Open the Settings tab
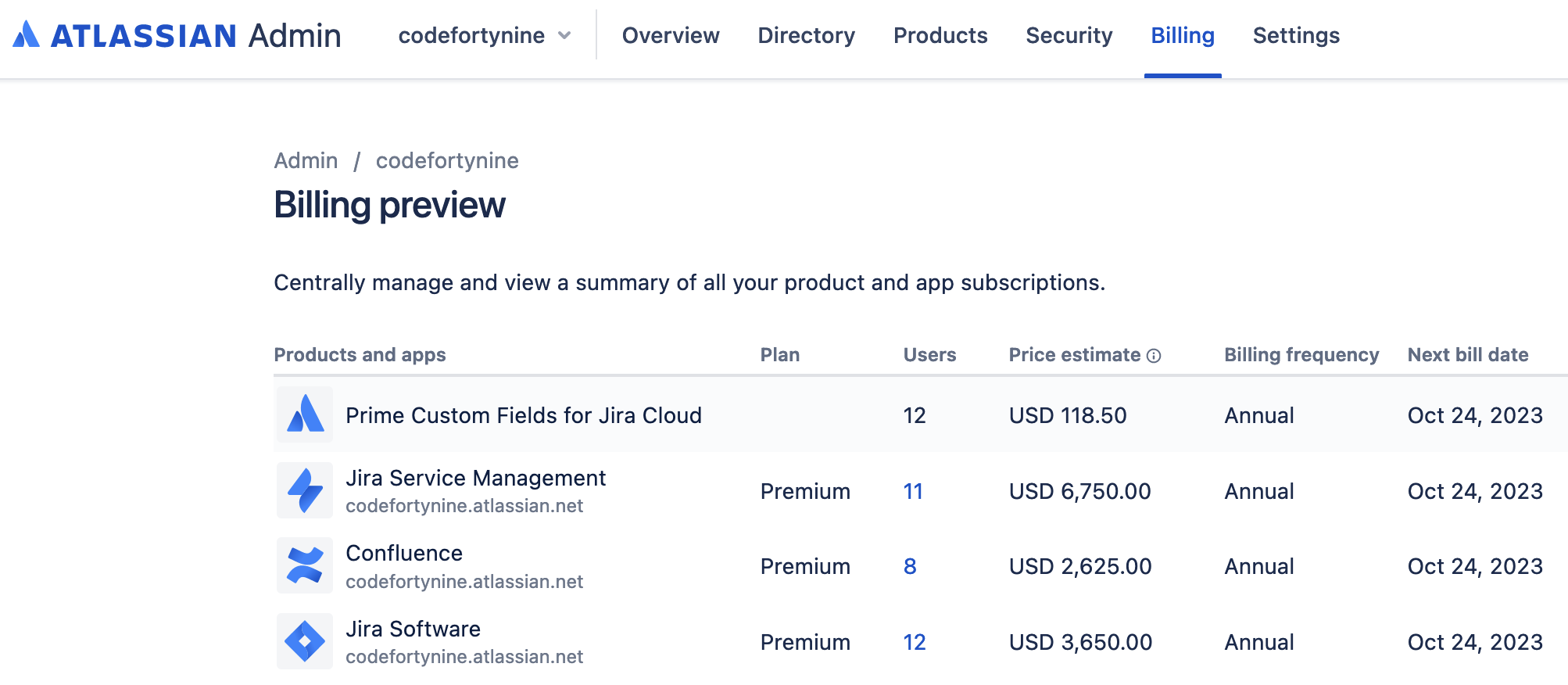Image resolution: width=1568 pixels, height=685 pixels. (x=1295, y=36)
